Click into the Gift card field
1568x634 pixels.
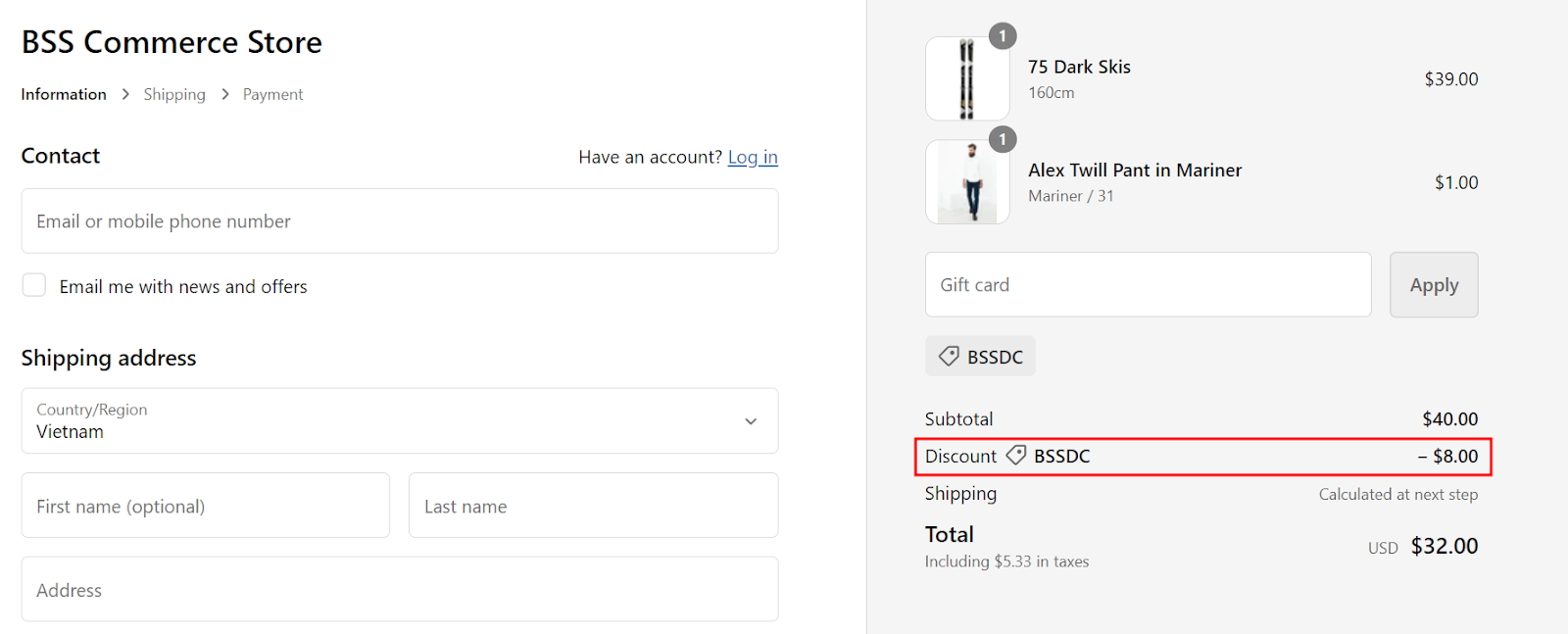[x=1148, y=285]
